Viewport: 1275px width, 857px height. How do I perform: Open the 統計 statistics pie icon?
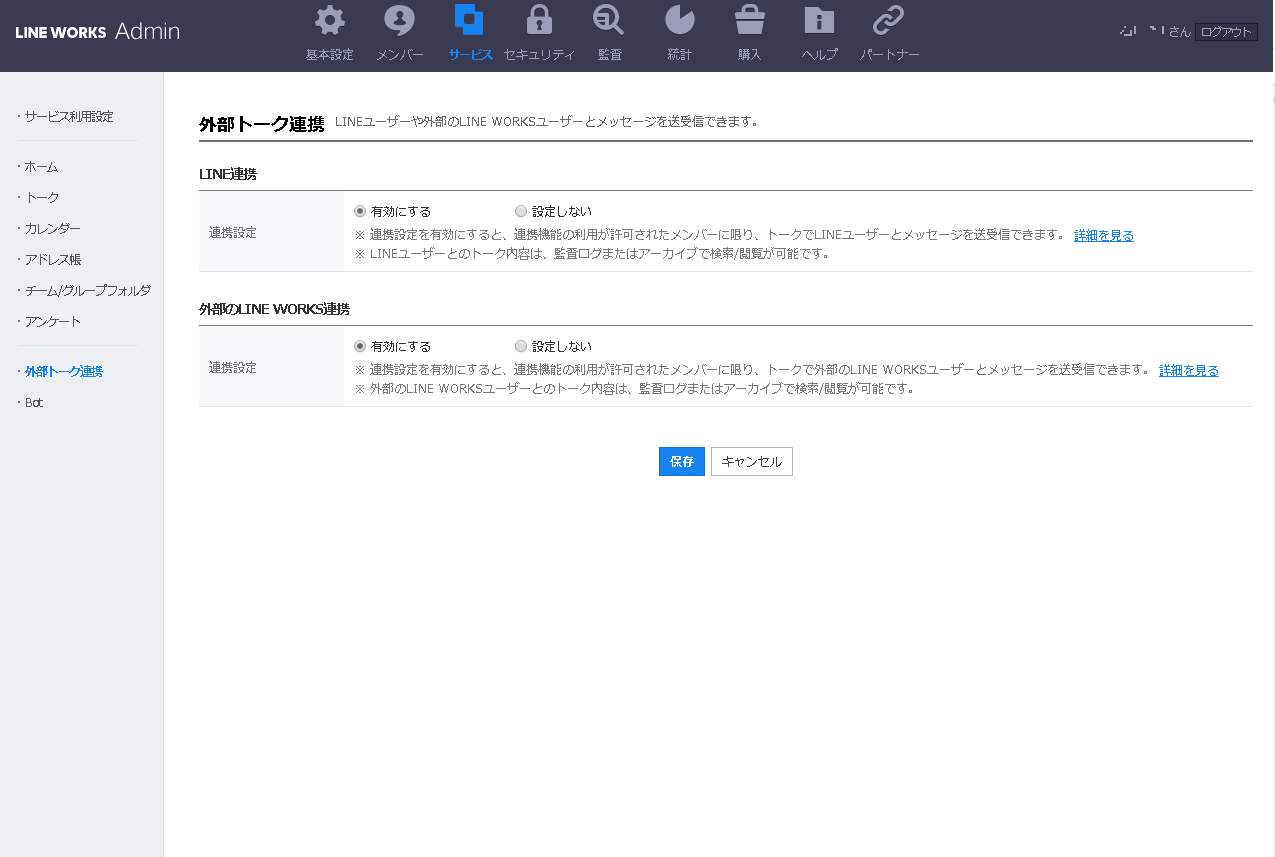point(679,21)
